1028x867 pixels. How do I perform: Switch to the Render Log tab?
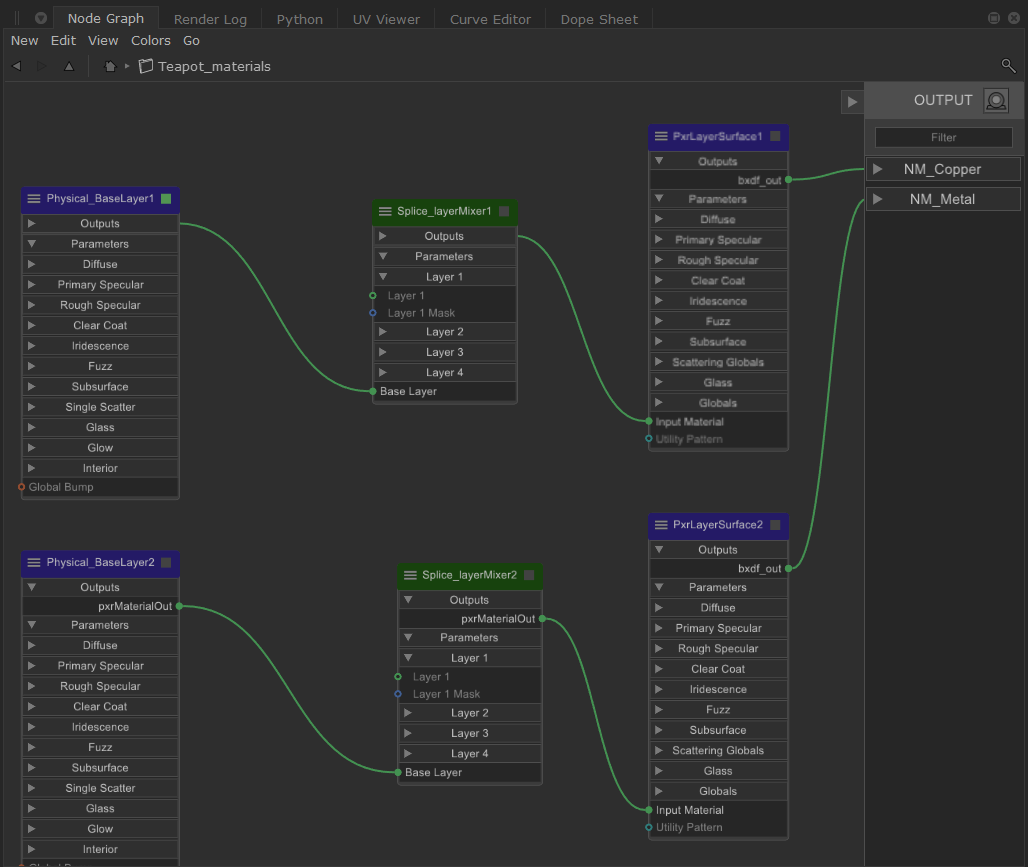(x=208, y=19)
